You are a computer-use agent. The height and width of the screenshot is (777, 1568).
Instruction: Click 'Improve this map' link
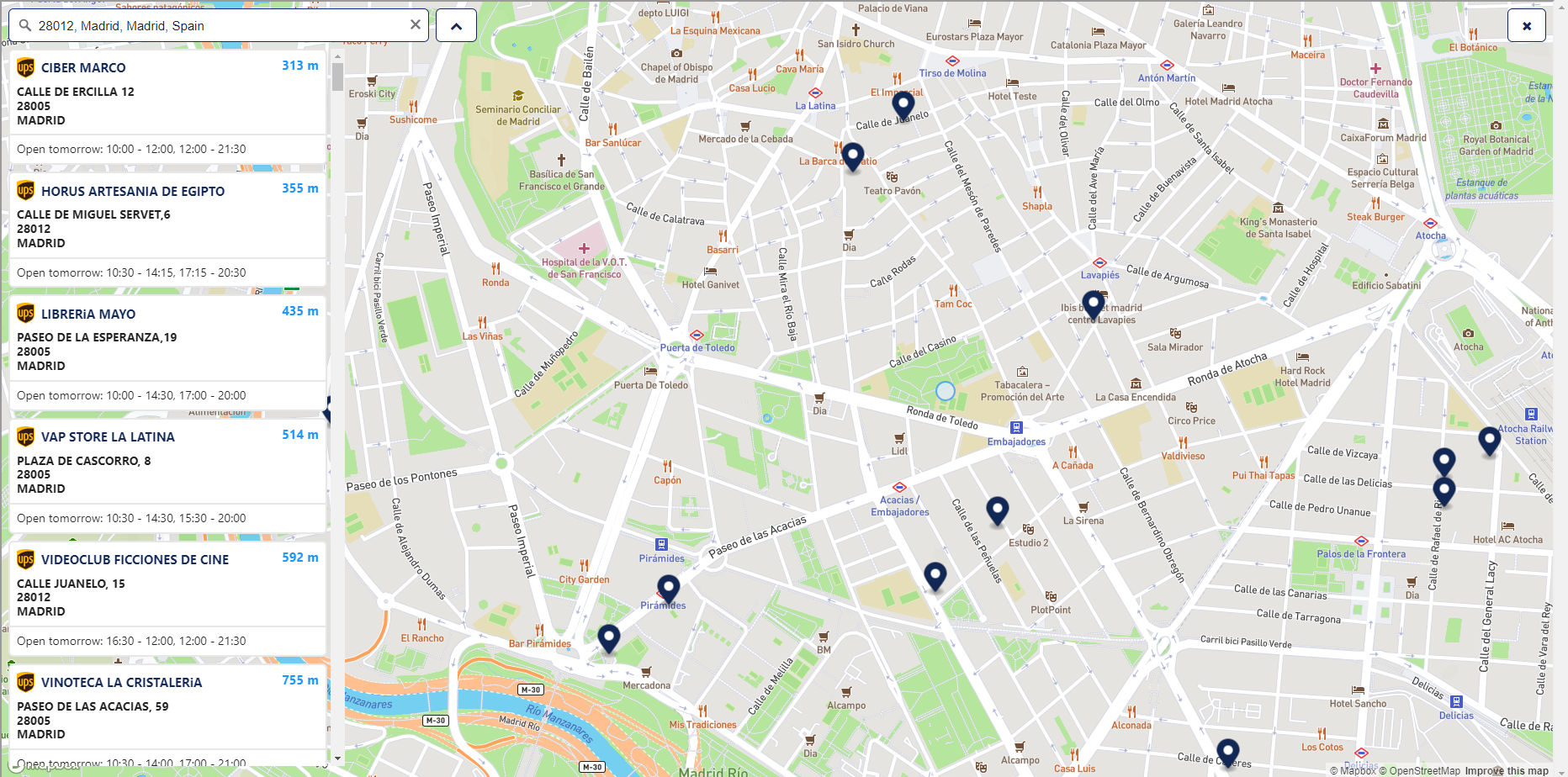point(1507,770)
